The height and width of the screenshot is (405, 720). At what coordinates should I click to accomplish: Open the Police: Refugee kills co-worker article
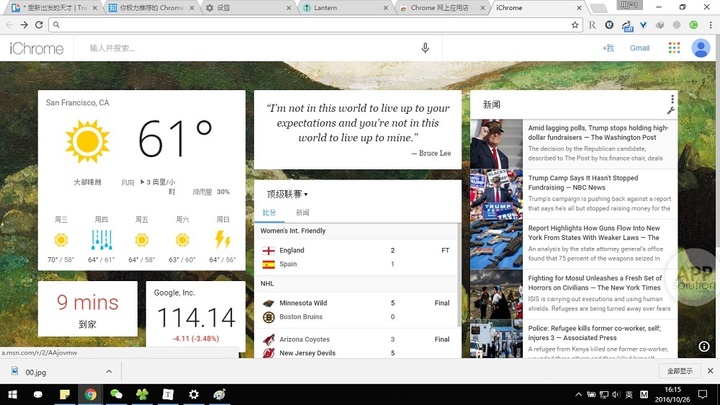[595, 333]
